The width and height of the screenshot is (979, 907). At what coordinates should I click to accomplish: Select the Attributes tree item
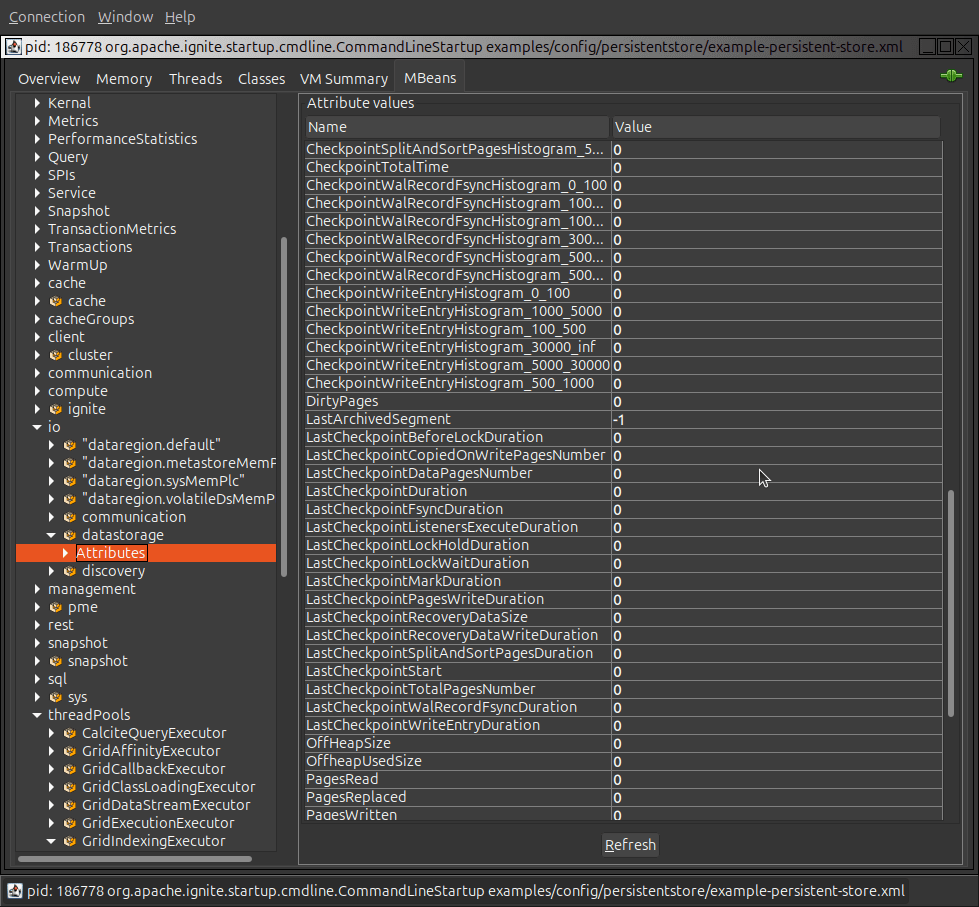[x=111, y=553]
